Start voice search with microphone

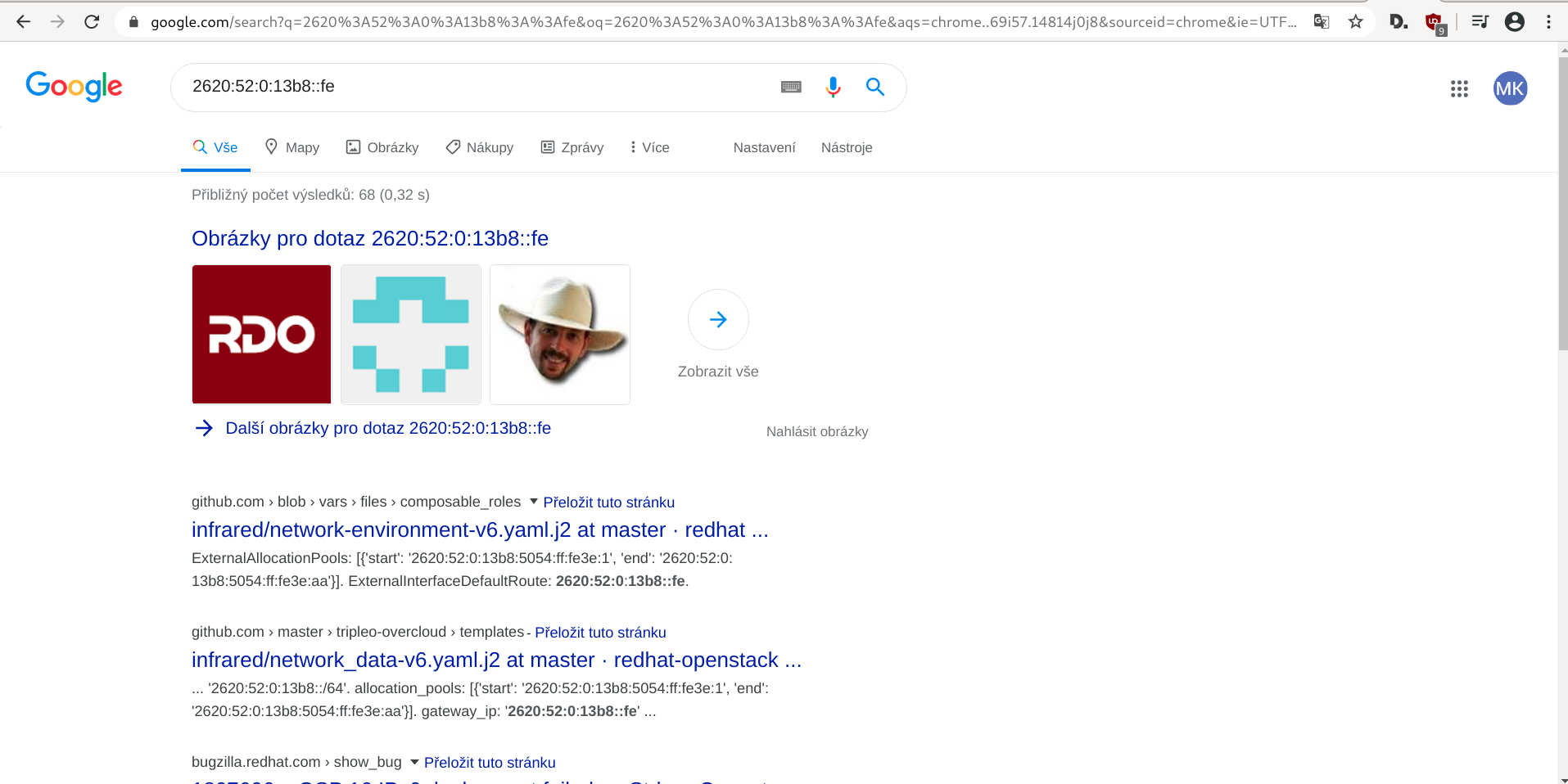(x=833, y=87)
